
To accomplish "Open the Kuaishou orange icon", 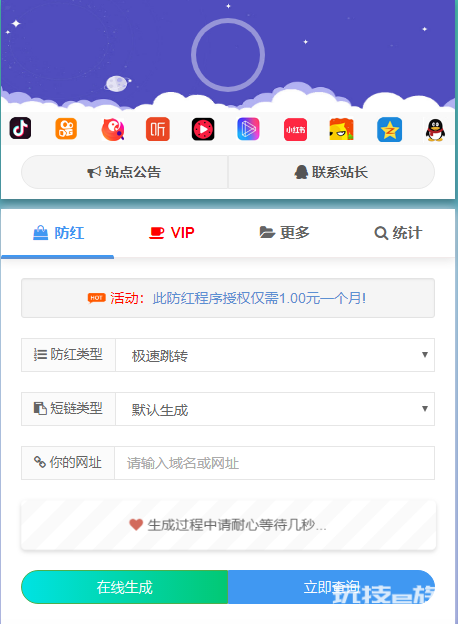I will (66, 129).
